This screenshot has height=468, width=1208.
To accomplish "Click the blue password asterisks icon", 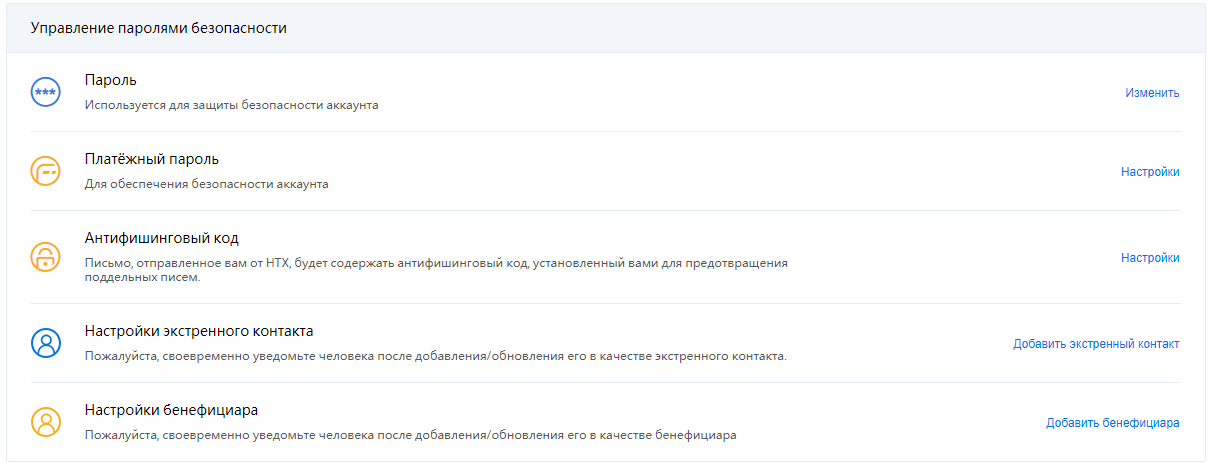I will coord(46,92).
